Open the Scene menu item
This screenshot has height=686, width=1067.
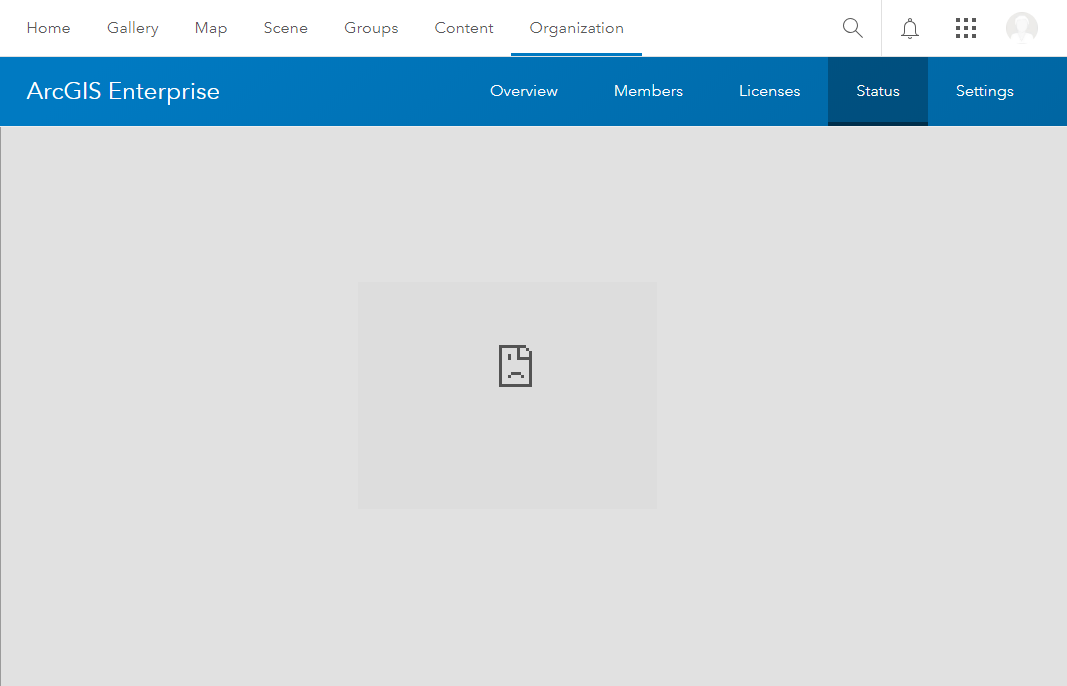[286, 28]
